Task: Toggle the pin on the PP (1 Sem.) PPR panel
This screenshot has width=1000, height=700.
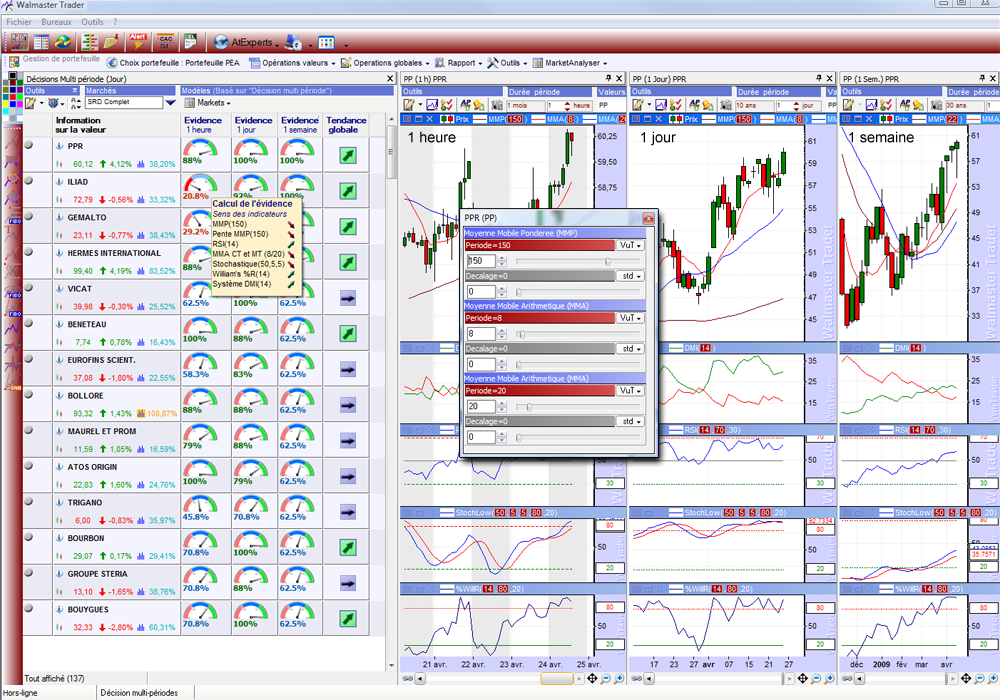Action: click(982, 78)
